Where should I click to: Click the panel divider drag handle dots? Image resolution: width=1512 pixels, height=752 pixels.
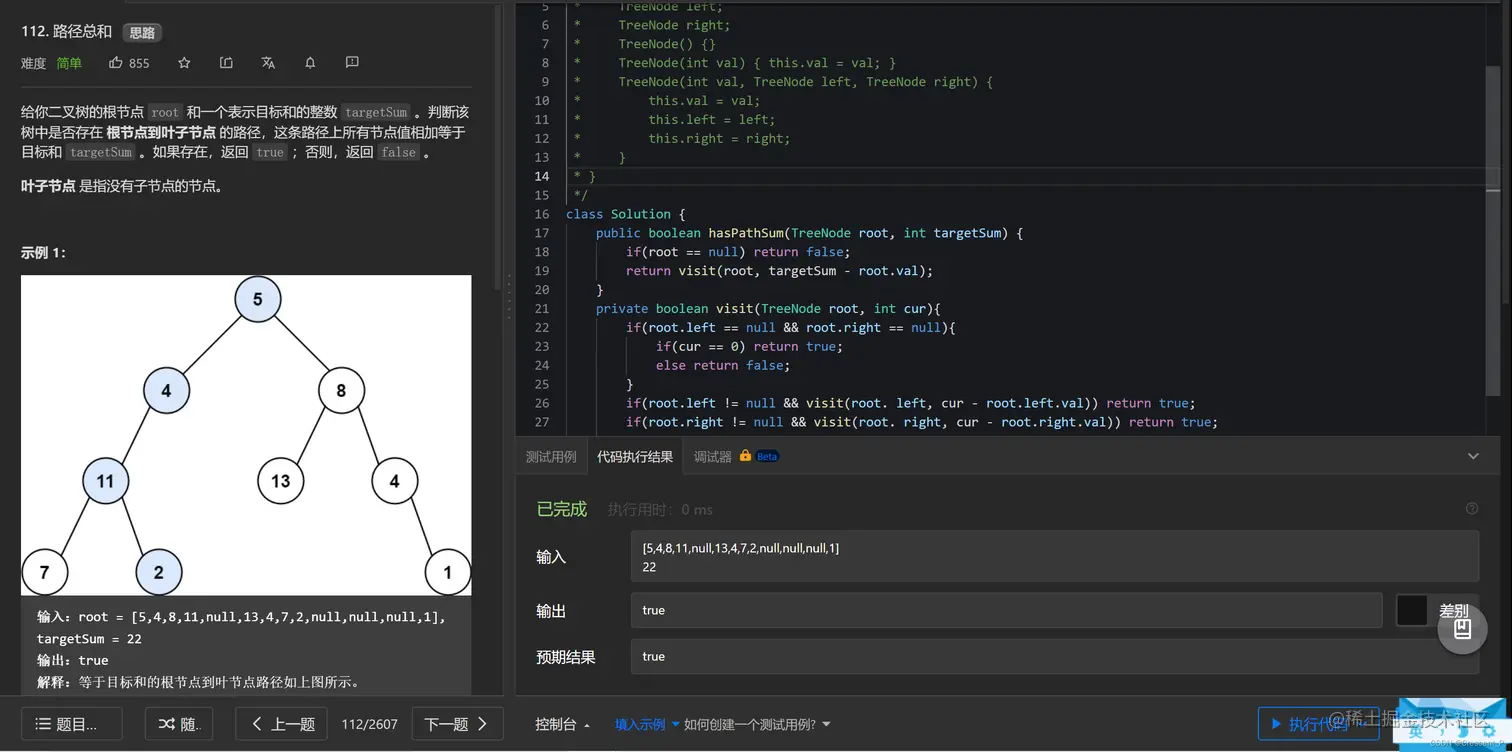(509, 297)
